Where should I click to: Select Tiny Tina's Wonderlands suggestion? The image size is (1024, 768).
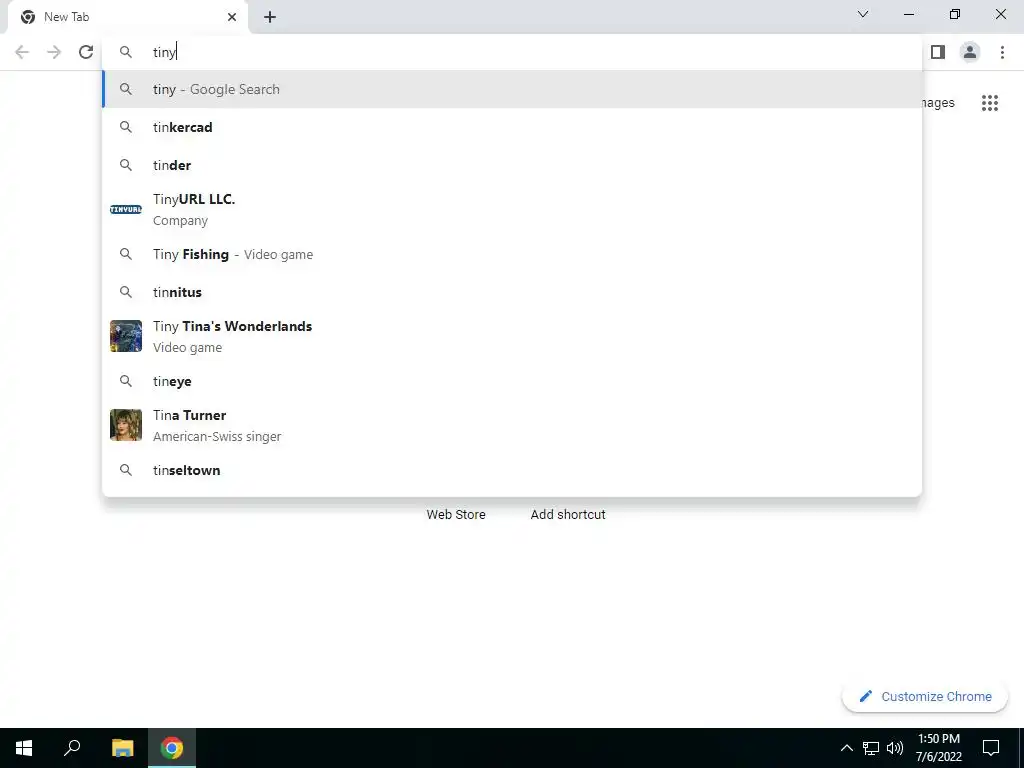coord(512,336)
